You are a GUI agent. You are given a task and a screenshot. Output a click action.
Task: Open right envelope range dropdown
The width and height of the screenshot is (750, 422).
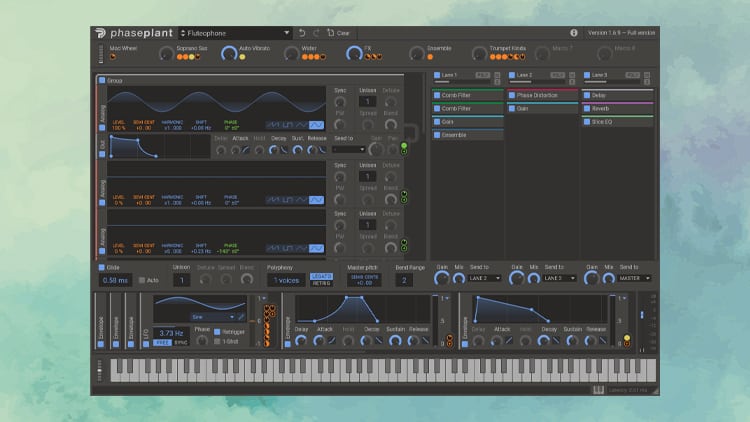pos(622,299)
